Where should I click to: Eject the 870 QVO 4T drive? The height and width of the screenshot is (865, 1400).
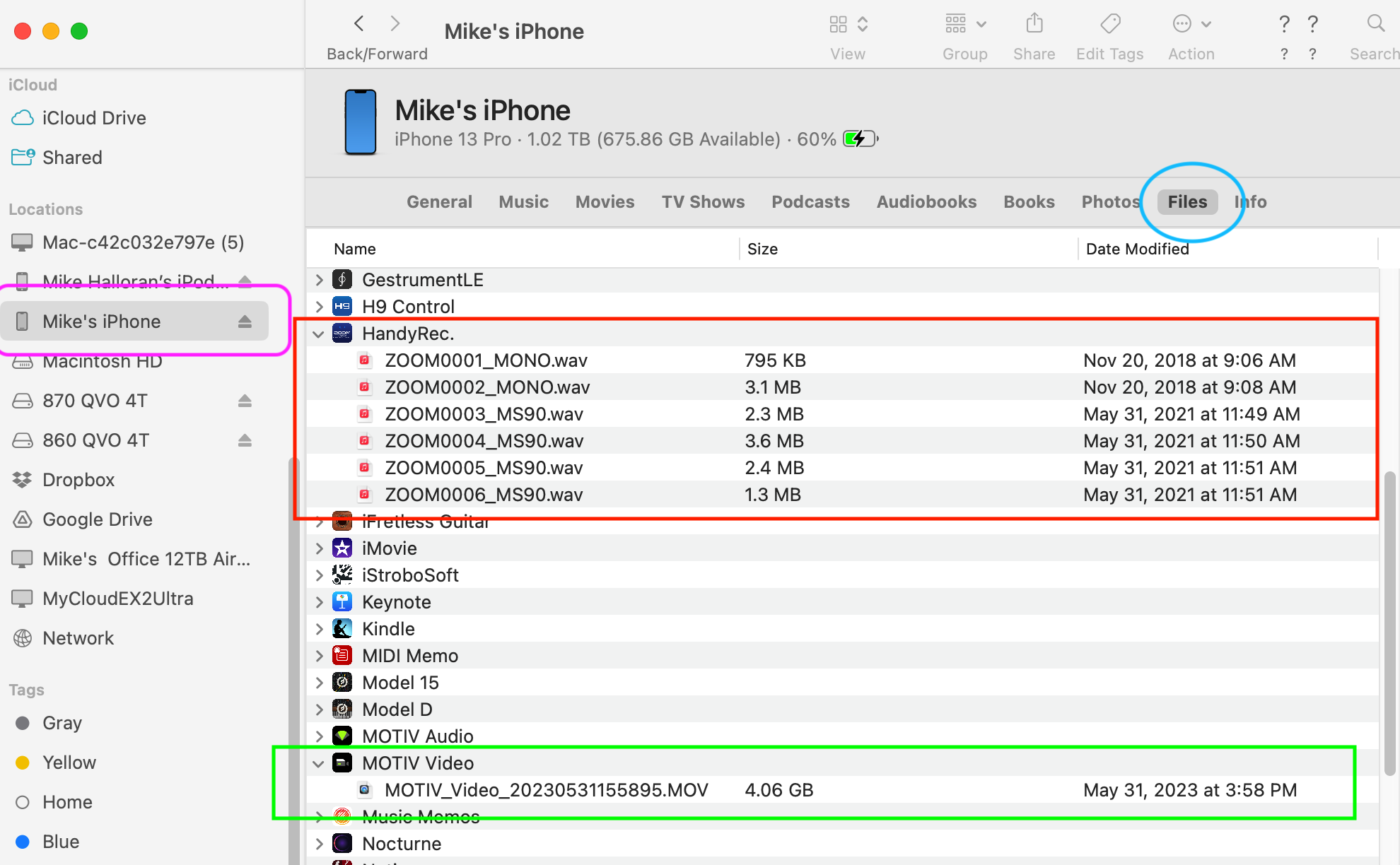pyautogui.click(x=245, y=401)
